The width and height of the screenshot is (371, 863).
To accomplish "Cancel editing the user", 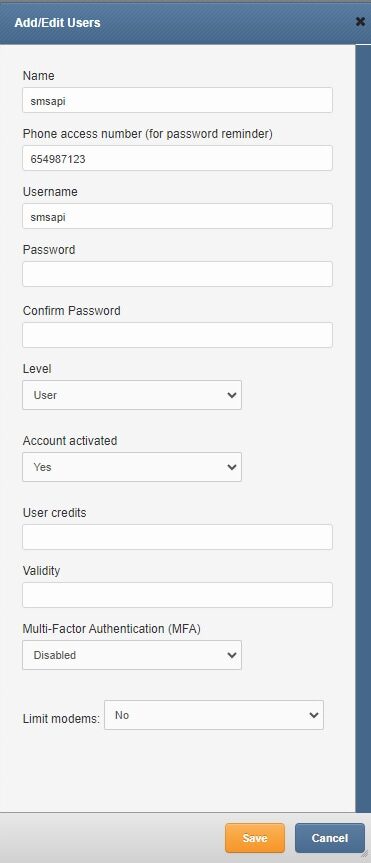I will pos(330,838).
